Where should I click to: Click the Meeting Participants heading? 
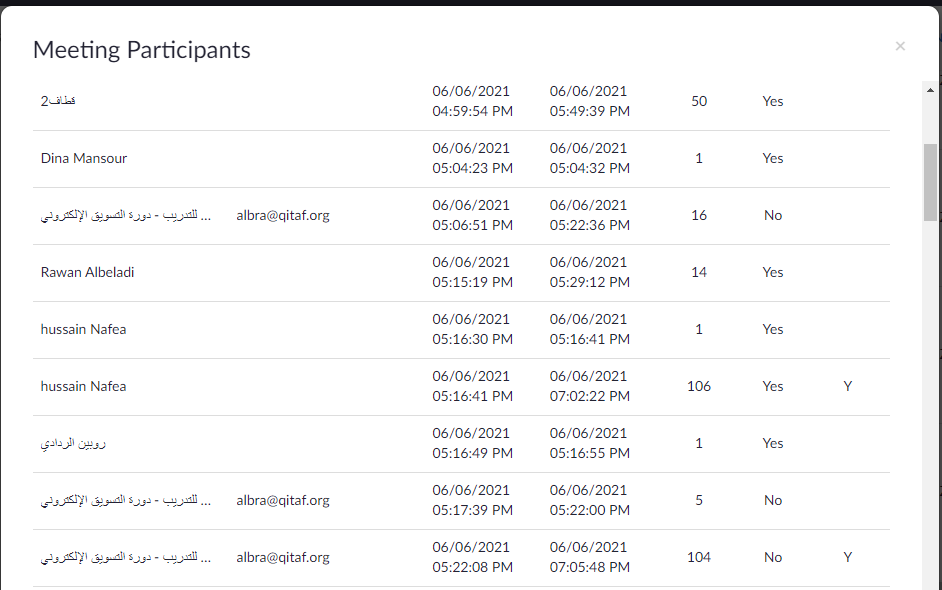pos(142,50)
